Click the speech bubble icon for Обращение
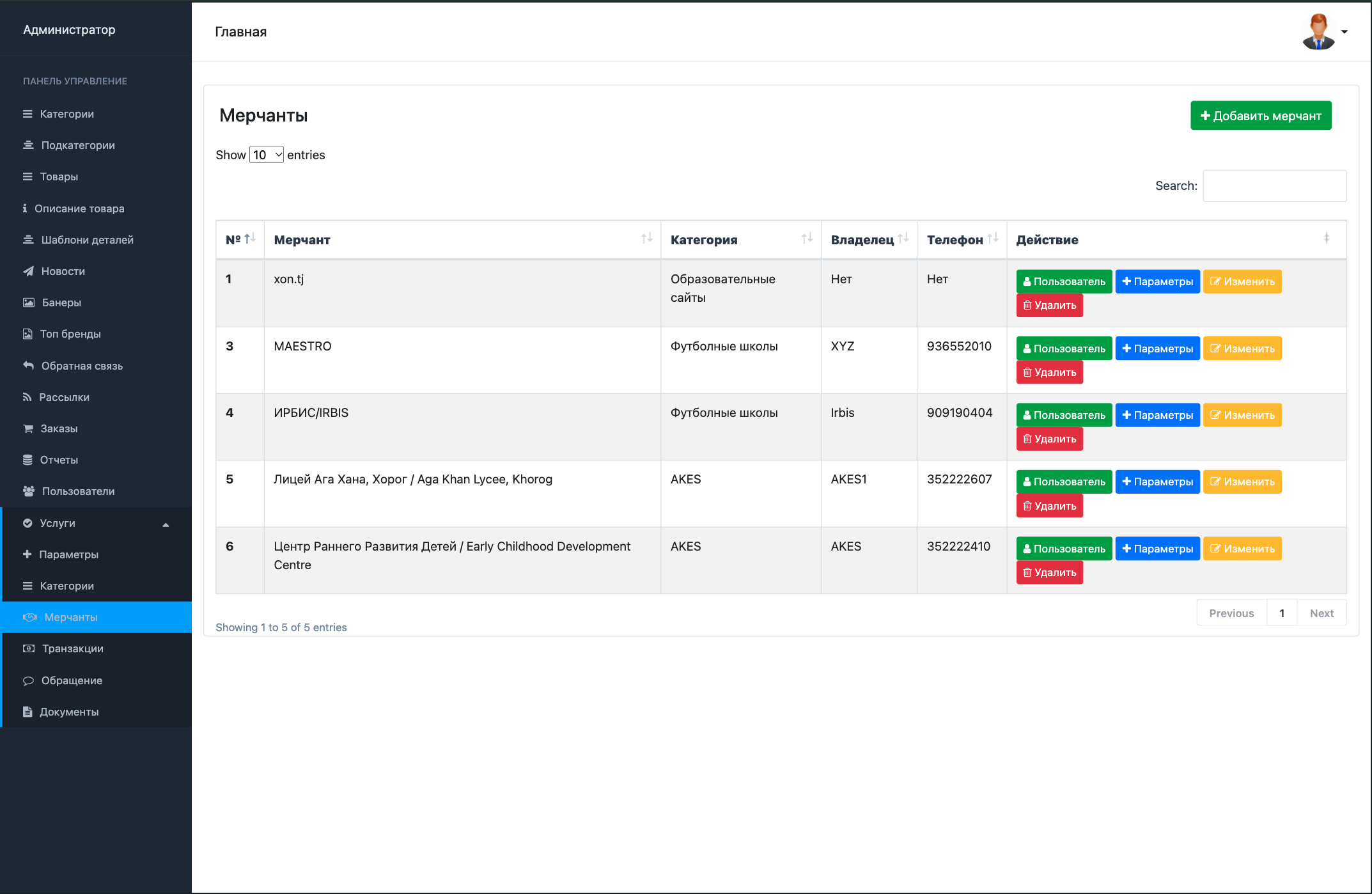This screenshot has height=894, width=1372. pyautogui.click(x=28, y=680)
